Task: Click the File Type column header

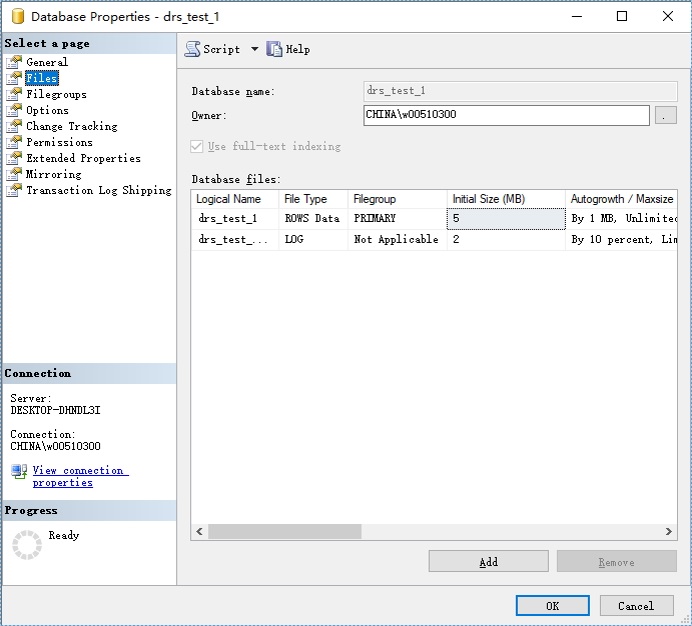Action: click(x=313, y=199)
